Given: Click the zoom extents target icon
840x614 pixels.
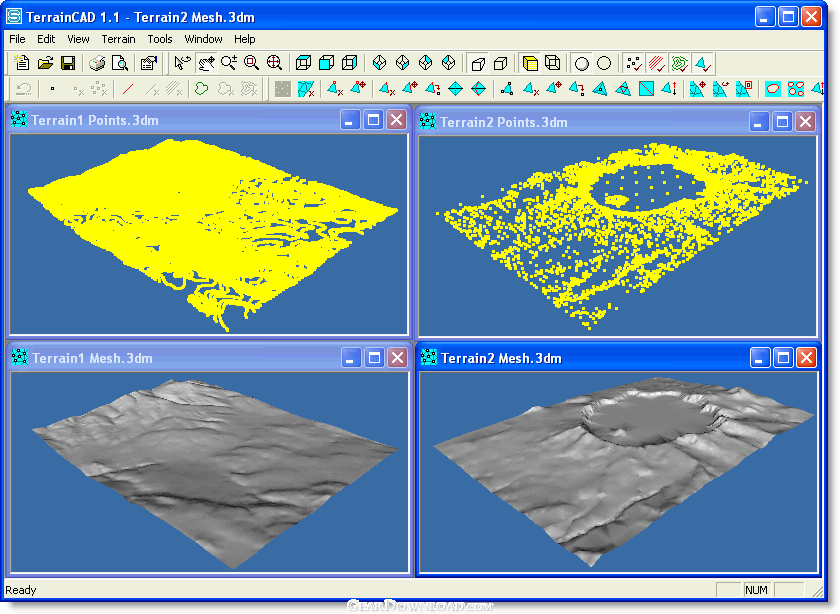Looking at the screenshot, I should coord(274,63).
